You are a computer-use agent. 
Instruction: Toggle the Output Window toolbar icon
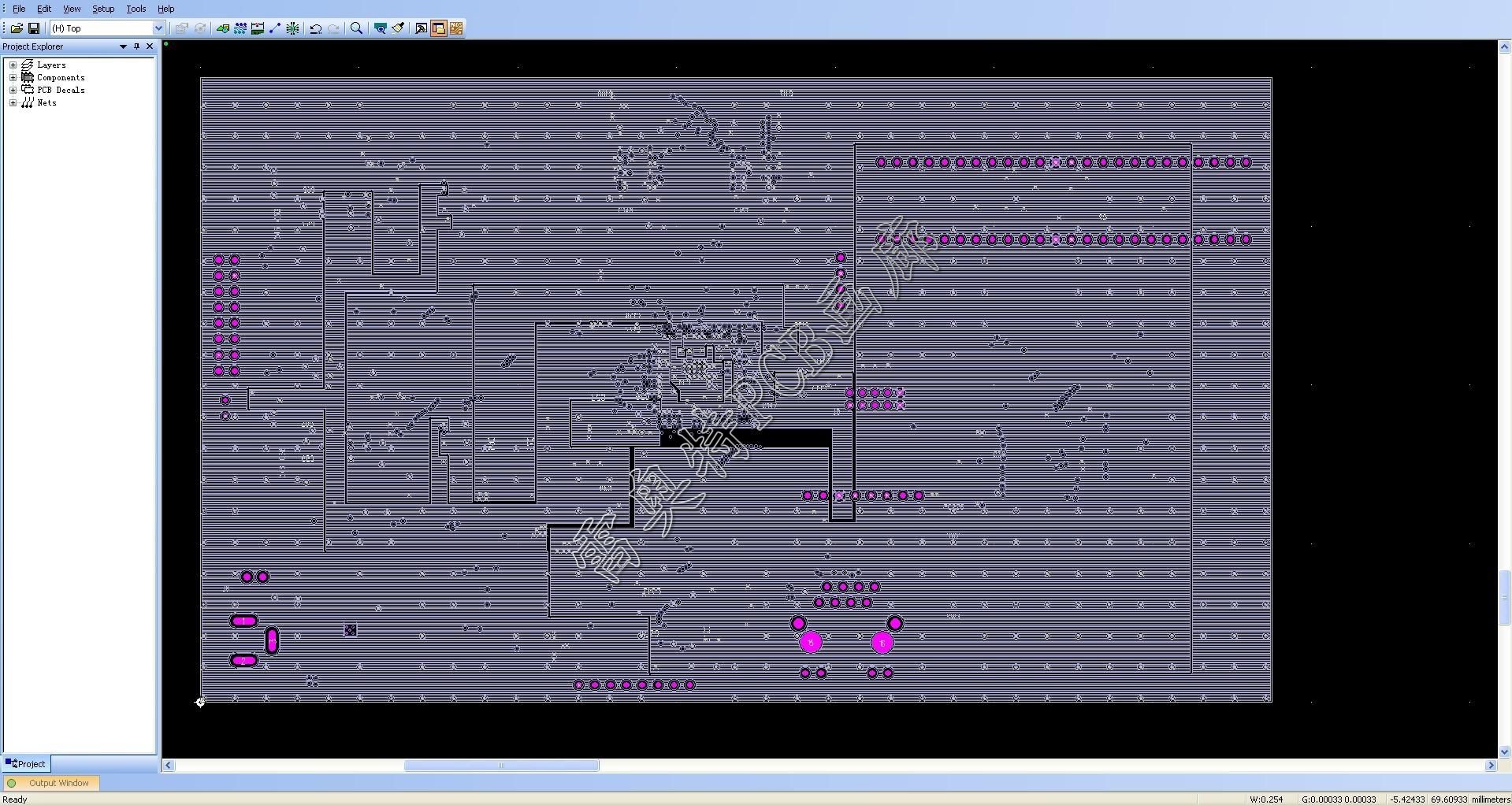(422, 28)
